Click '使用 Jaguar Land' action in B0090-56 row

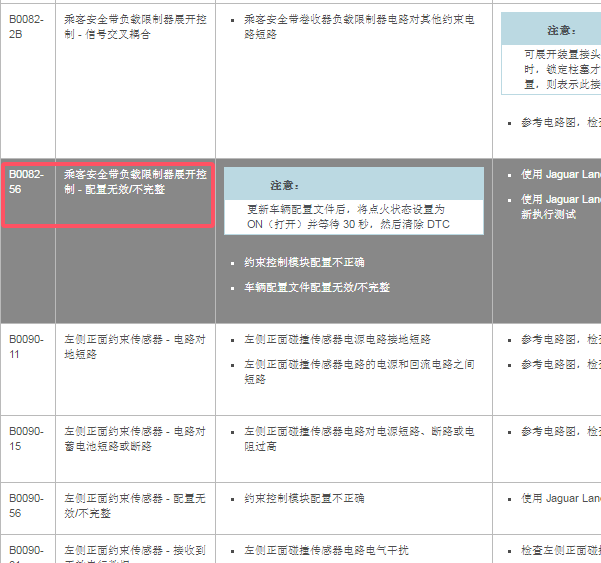(560, 498)
